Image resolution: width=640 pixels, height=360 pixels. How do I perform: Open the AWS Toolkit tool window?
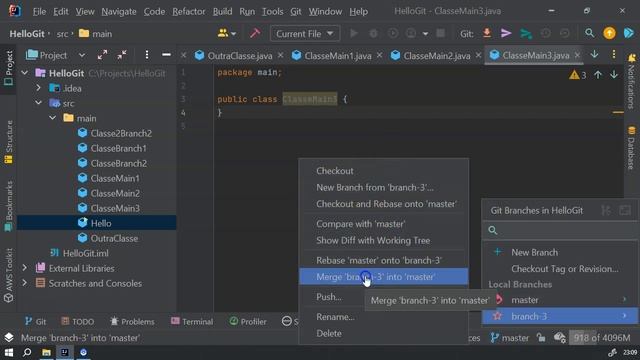[x=8, y=276]
